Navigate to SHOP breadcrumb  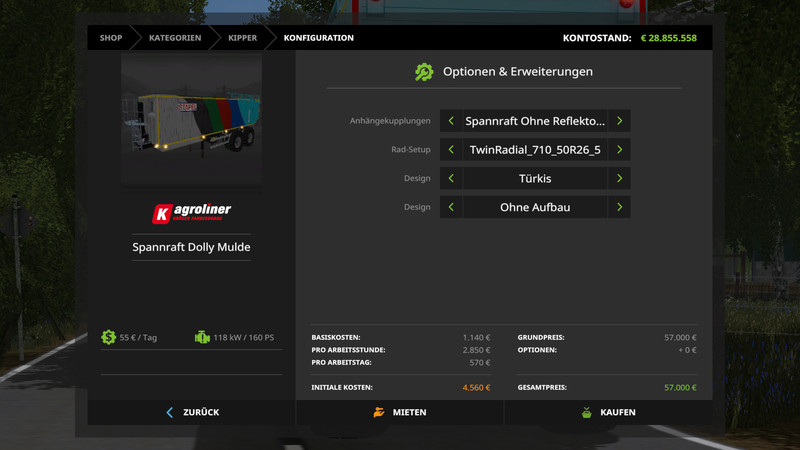[110, 38]
